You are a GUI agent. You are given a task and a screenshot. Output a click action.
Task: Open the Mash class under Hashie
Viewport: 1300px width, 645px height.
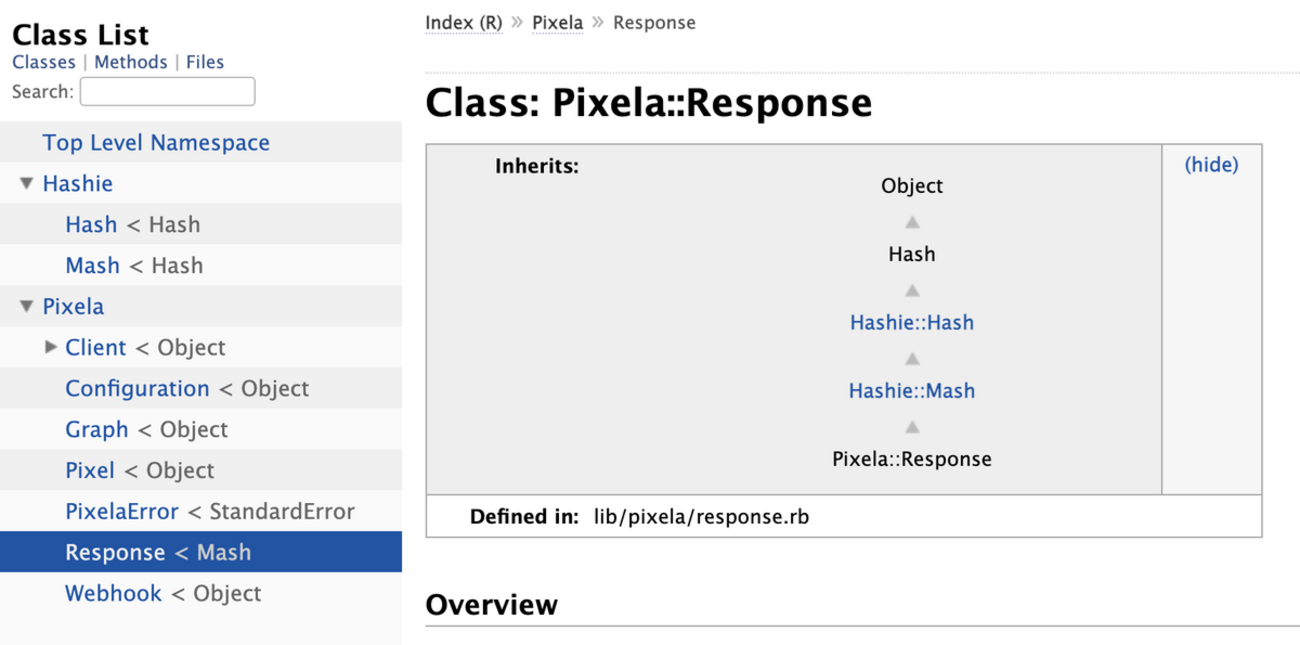coord(92,266)
